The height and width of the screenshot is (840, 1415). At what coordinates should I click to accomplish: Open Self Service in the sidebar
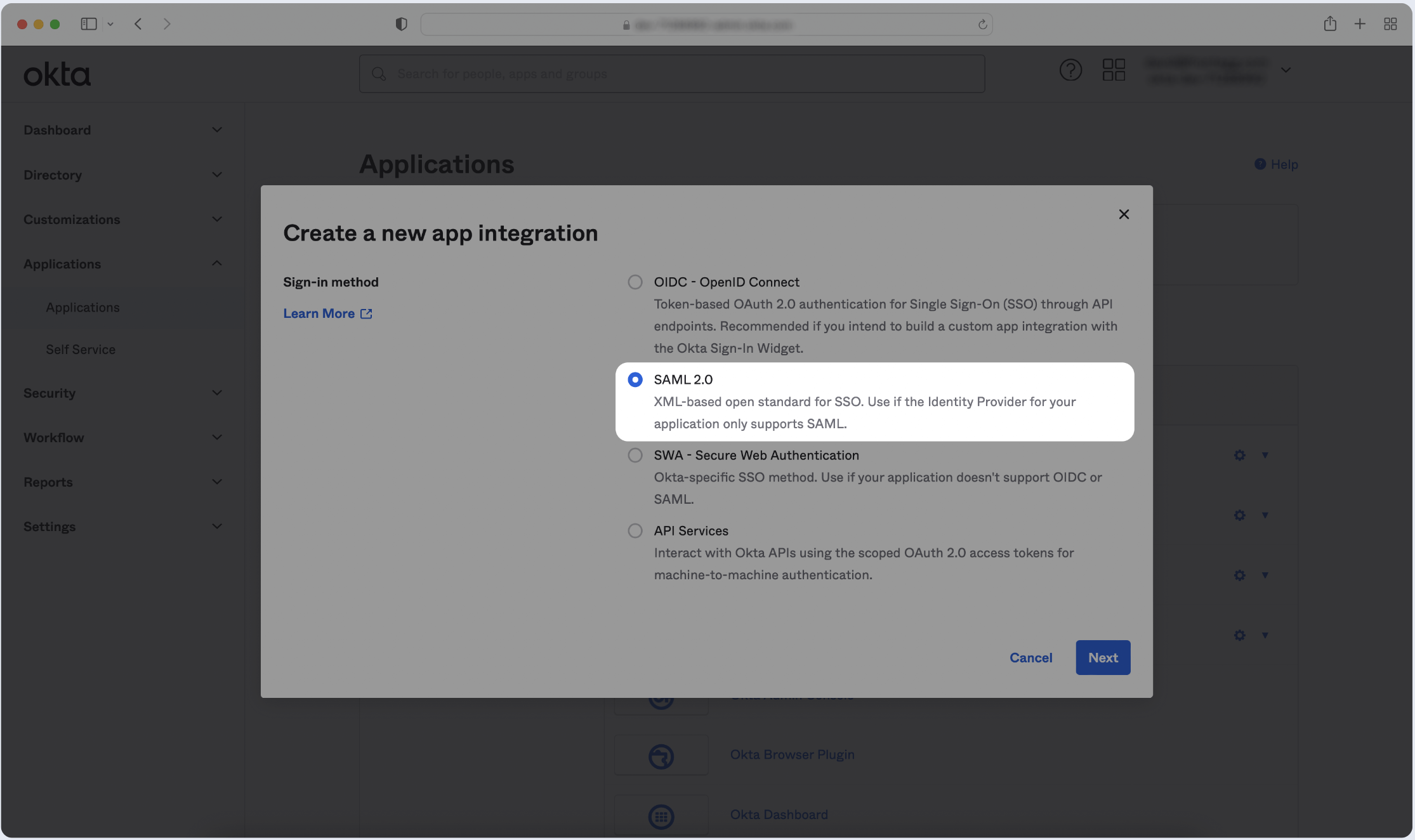(81, 350)
